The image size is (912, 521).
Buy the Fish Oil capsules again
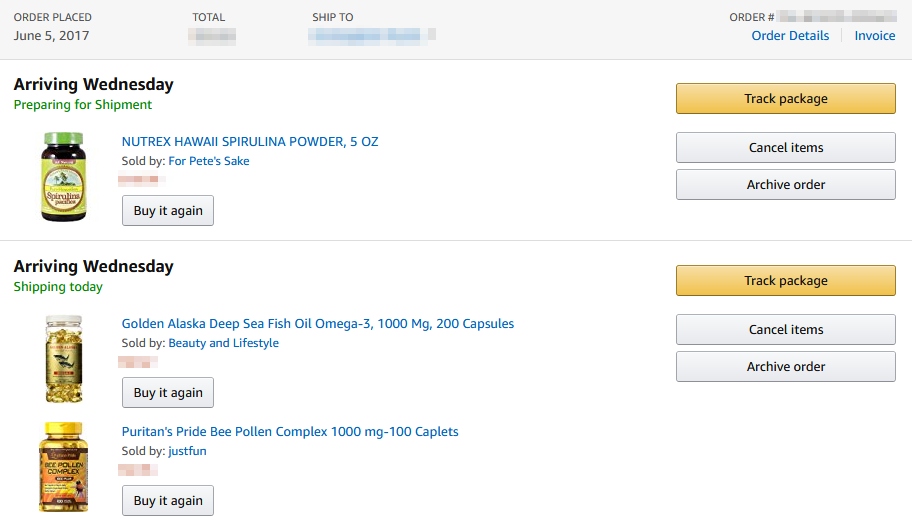(x=168, y=393)
